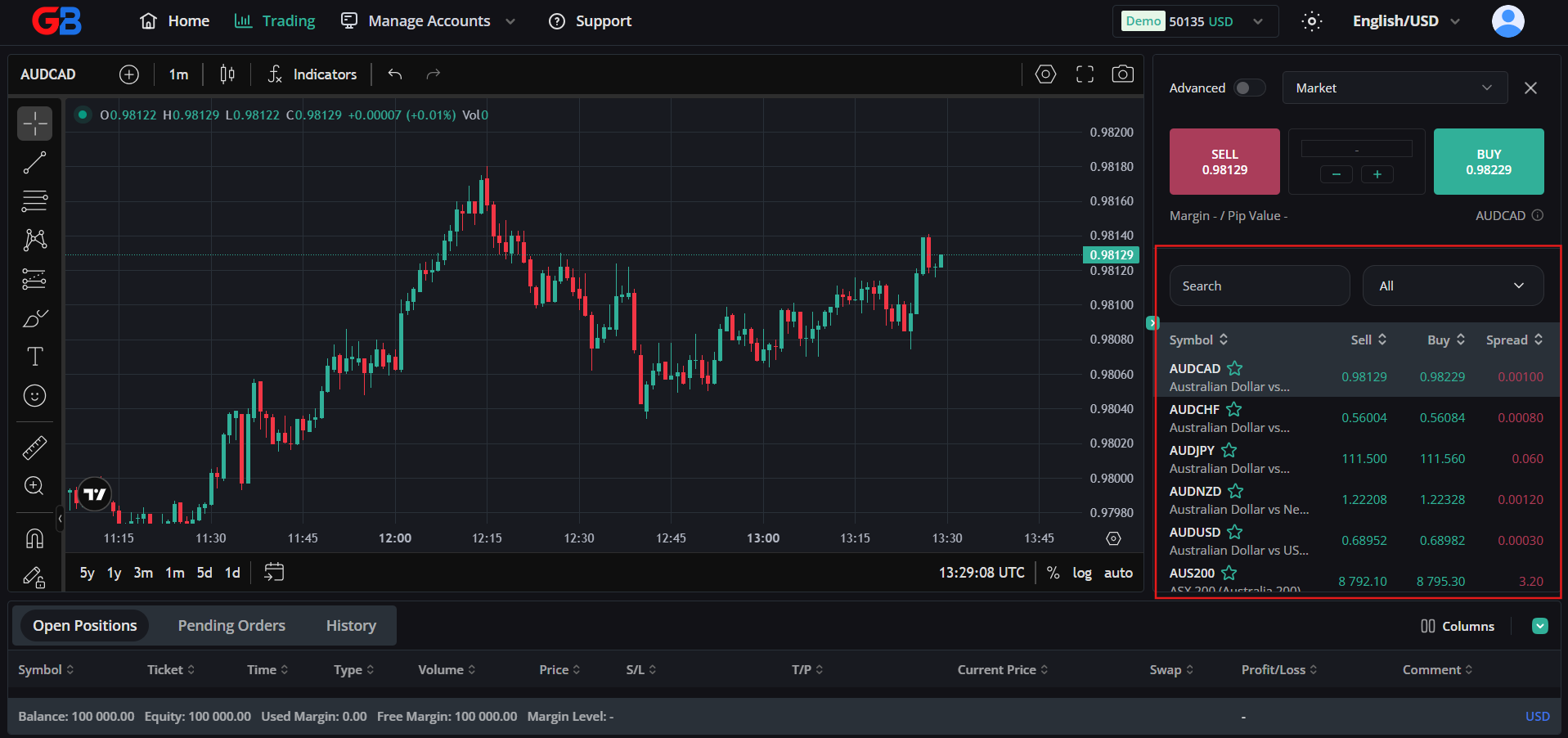Open English/USD language dropdown

tap(1406, 21)
